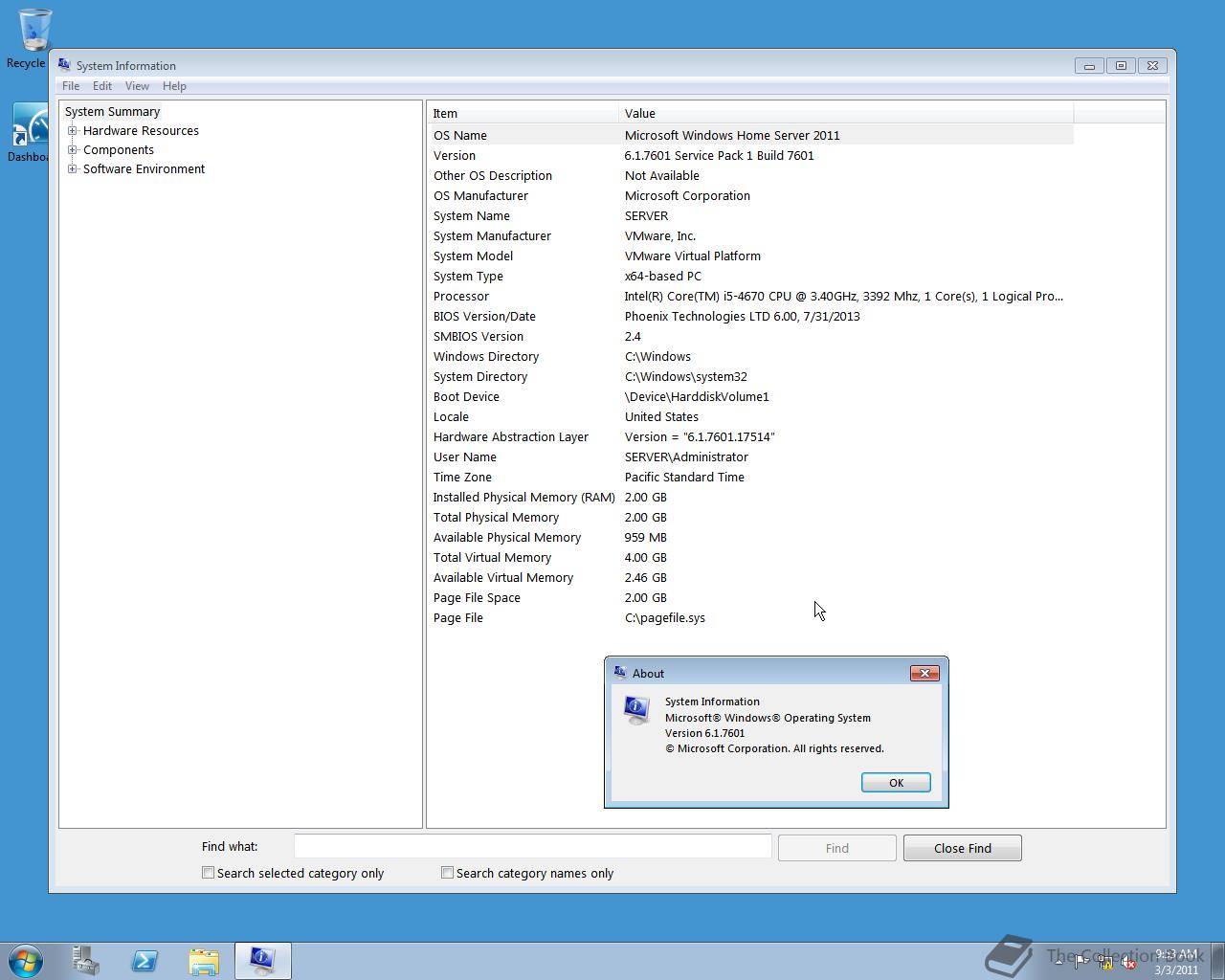Select BIOS Version/Date row
This screenshot has height=980, width=1225.
pyautogui.click(x=750, y=316)
